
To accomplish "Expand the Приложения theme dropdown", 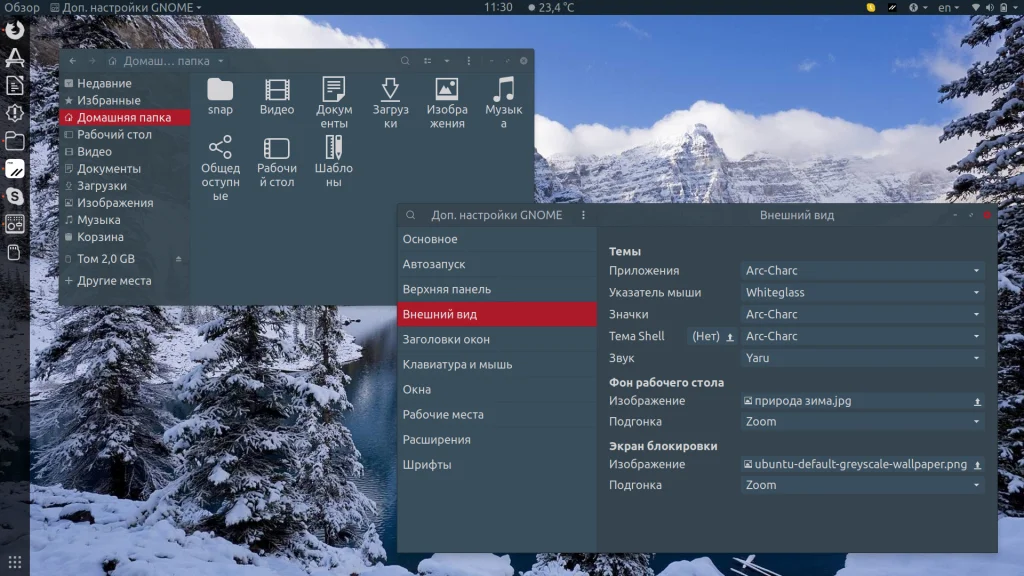I will [x=864, y=271].
